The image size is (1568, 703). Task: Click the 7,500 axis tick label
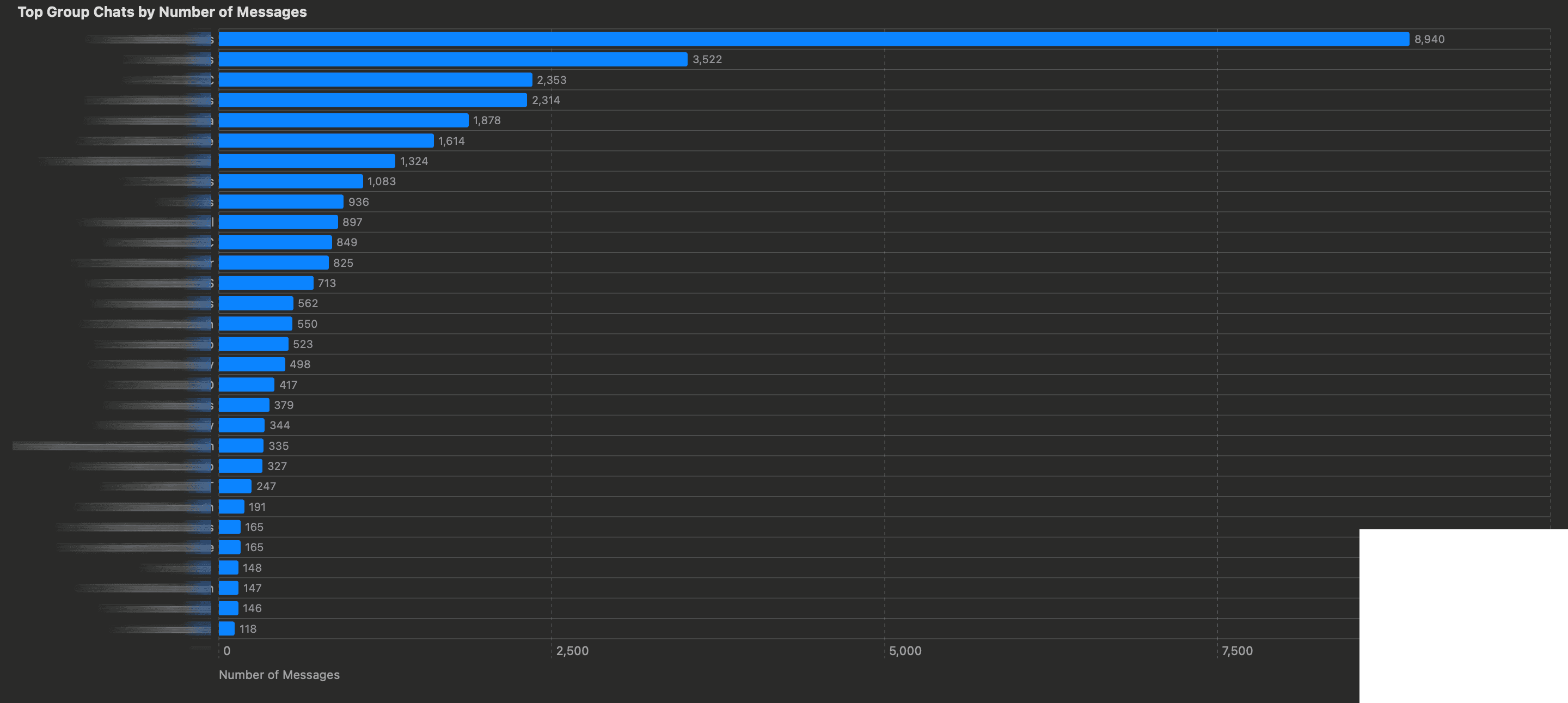click(1240, 651)
